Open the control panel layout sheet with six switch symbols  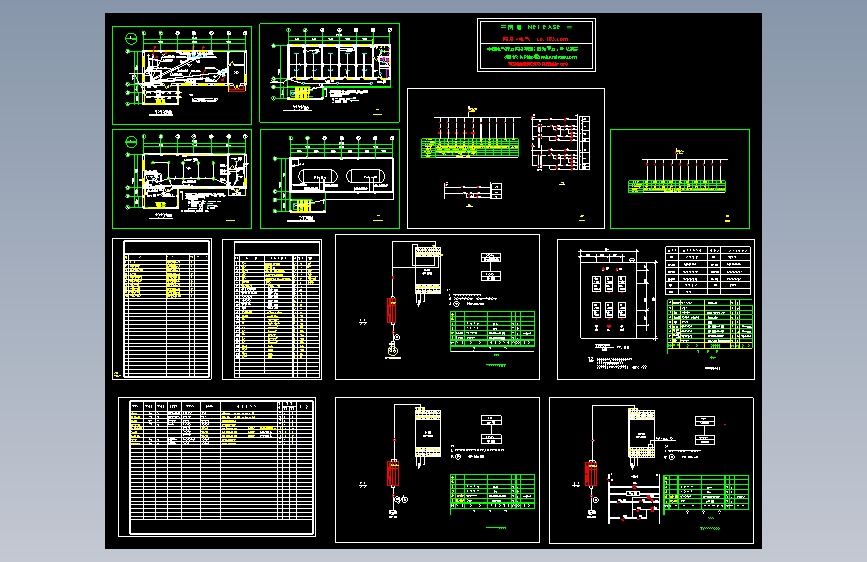(656, 310)
